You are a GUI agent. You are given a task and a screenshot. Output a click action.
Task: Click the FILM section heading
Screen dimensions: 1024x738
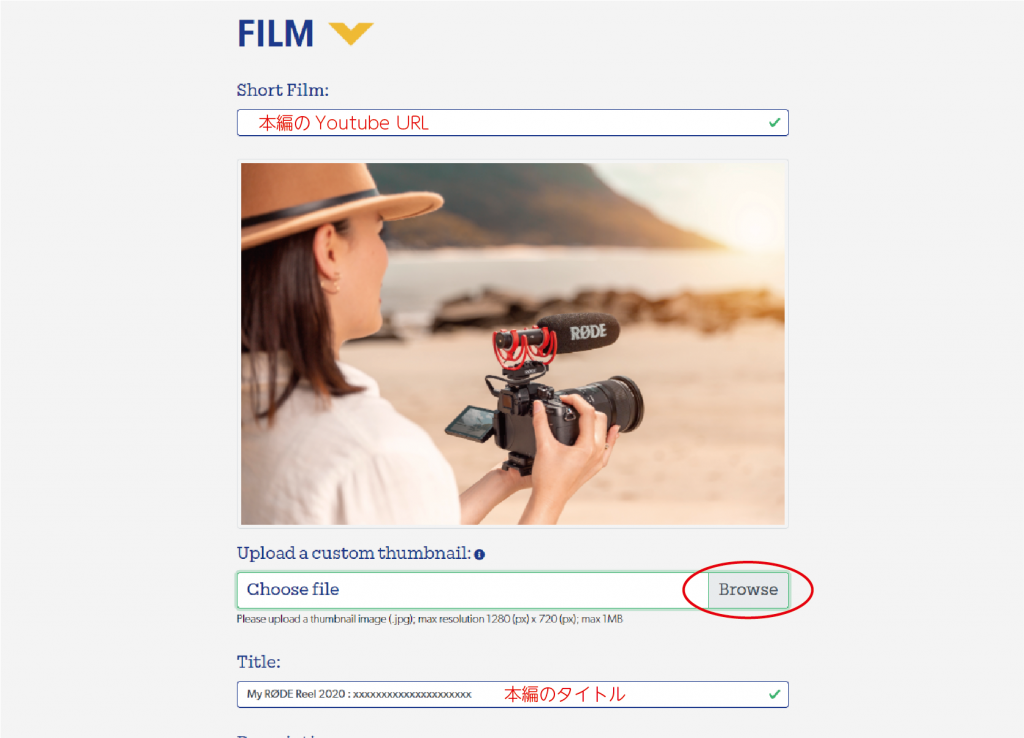tap(276, 34)
